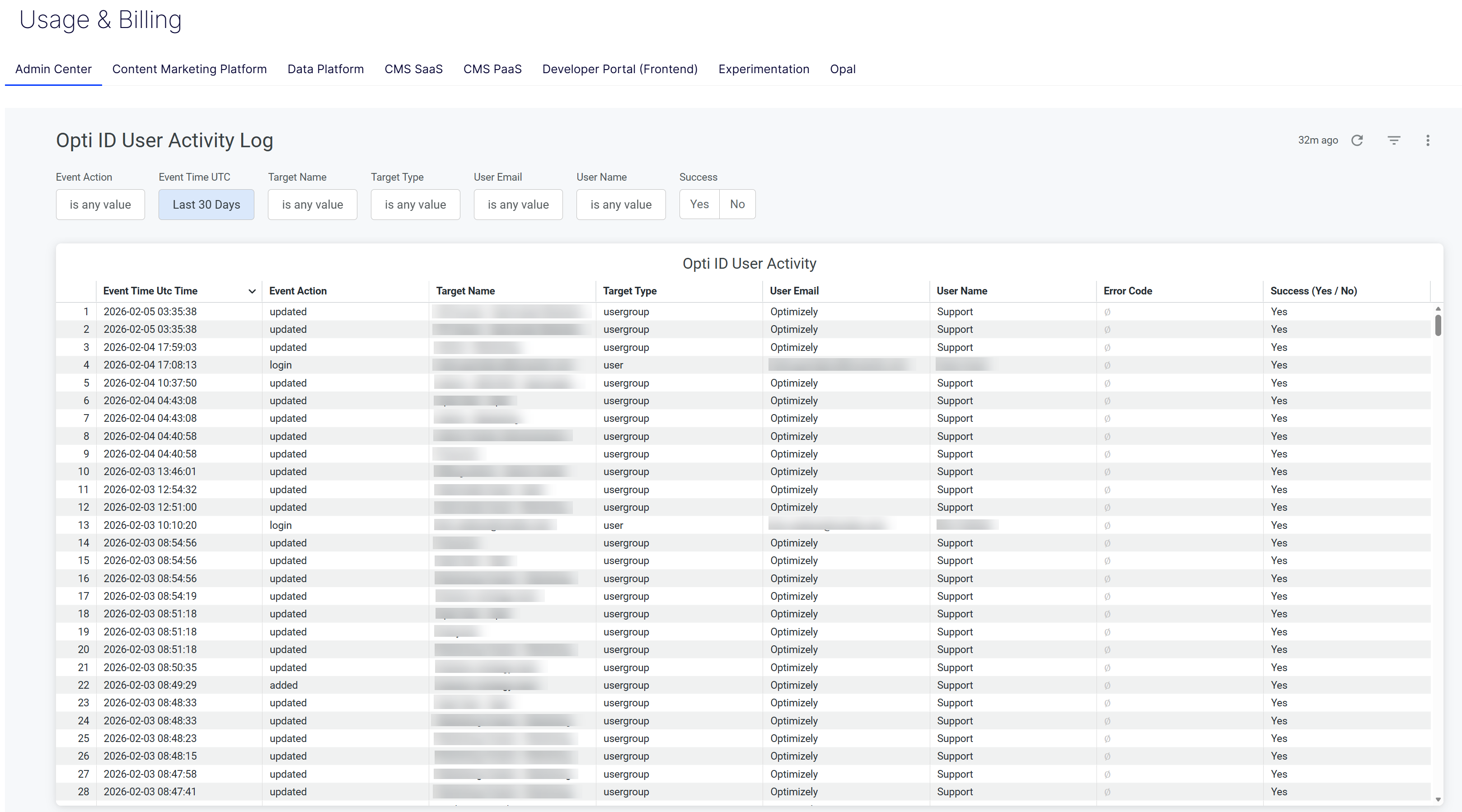The width and height of the screenshot is (1462, 812).
Task: Toggle the Success filter to No
Action: pyautogui.click(x=737, y=204)
